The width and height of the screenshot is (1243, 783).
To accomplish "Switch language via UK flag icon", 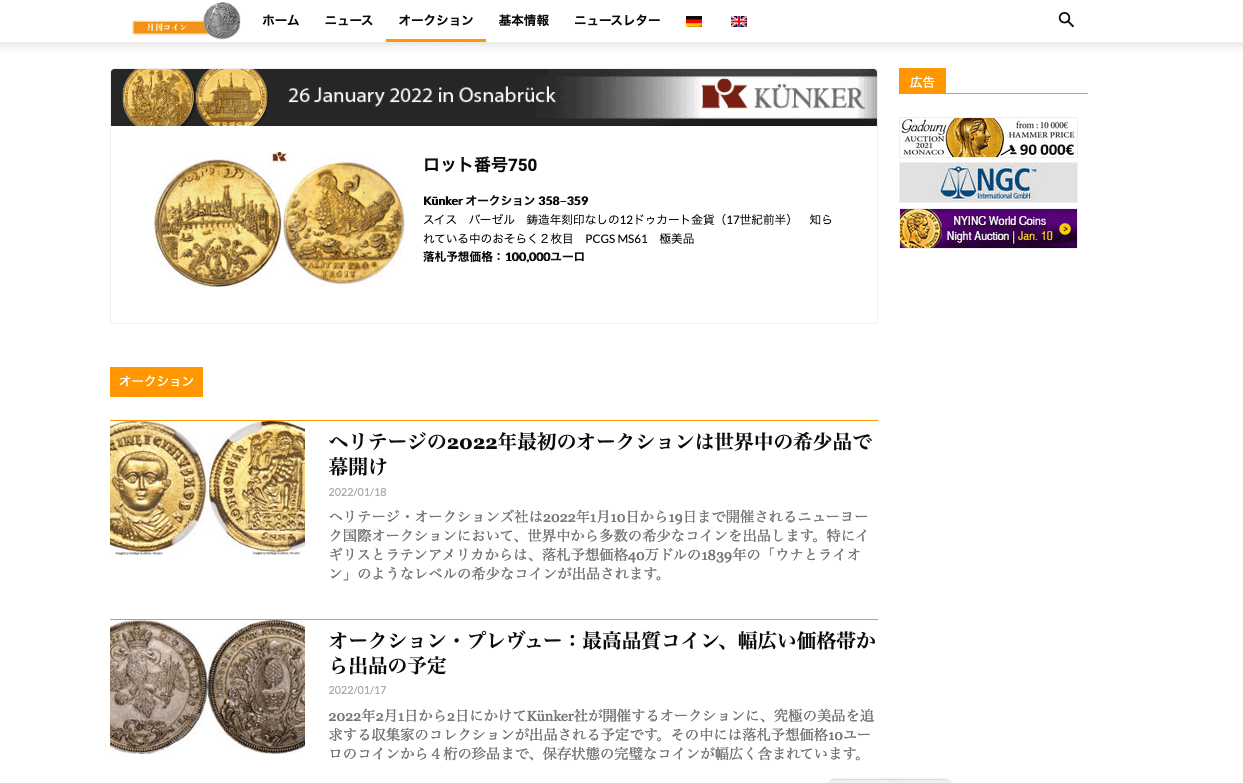I will 739,21.
